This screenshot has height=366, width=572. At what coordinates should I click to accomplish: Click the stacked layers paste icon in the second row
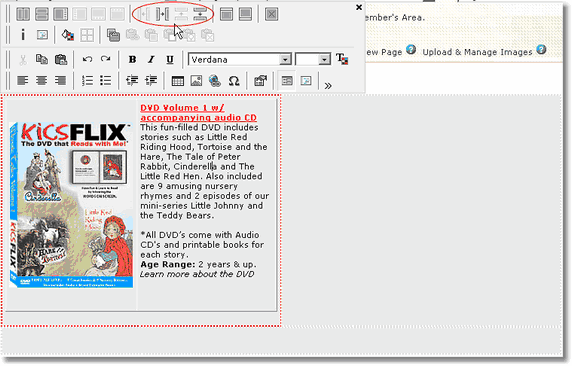click(113, 35)
